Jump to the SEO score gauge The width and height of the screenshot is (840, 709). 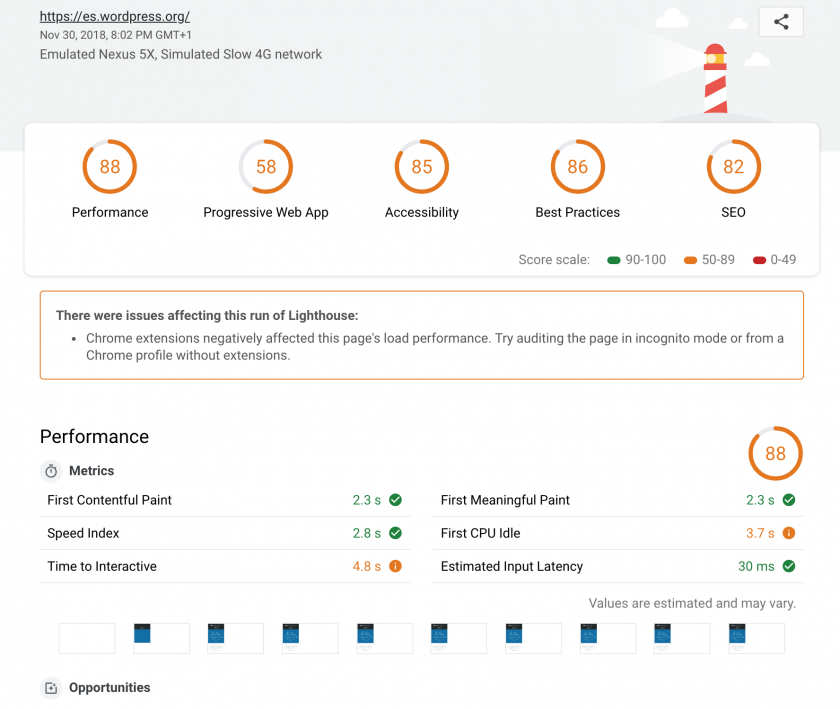tap(734, 167)
